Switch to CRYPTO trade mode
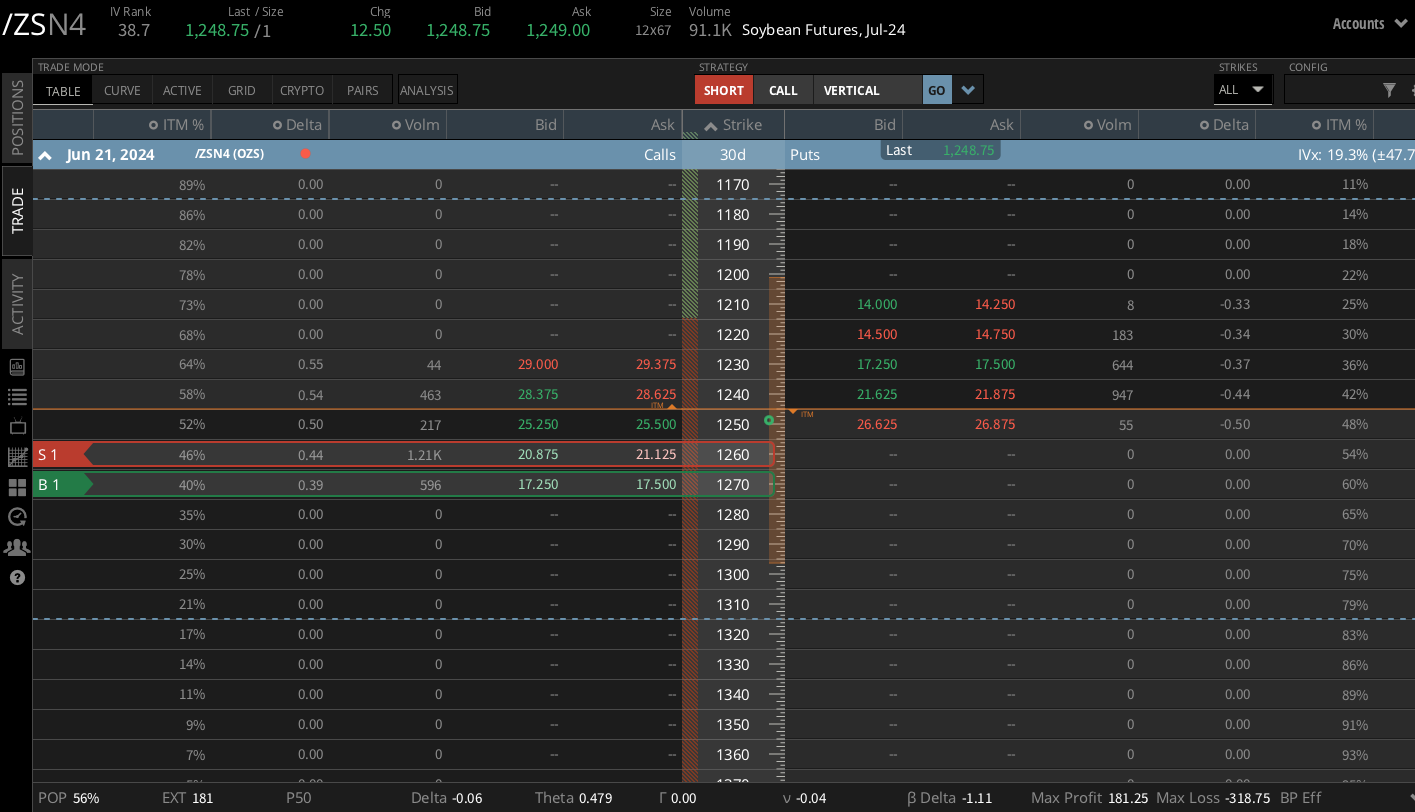Viewport: 1415px width, 812px height. click(x=302, y=90)
